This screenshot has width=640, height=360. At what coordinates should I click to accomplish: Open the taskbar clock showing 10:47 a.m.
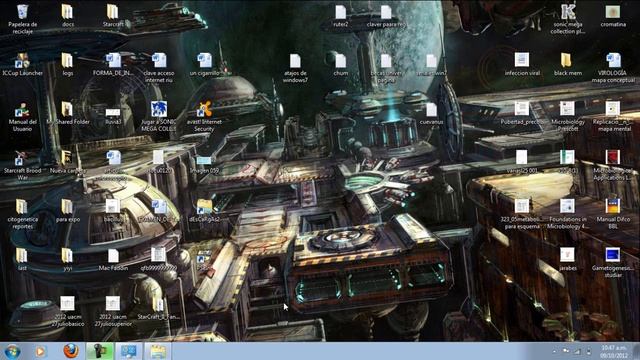614,351
